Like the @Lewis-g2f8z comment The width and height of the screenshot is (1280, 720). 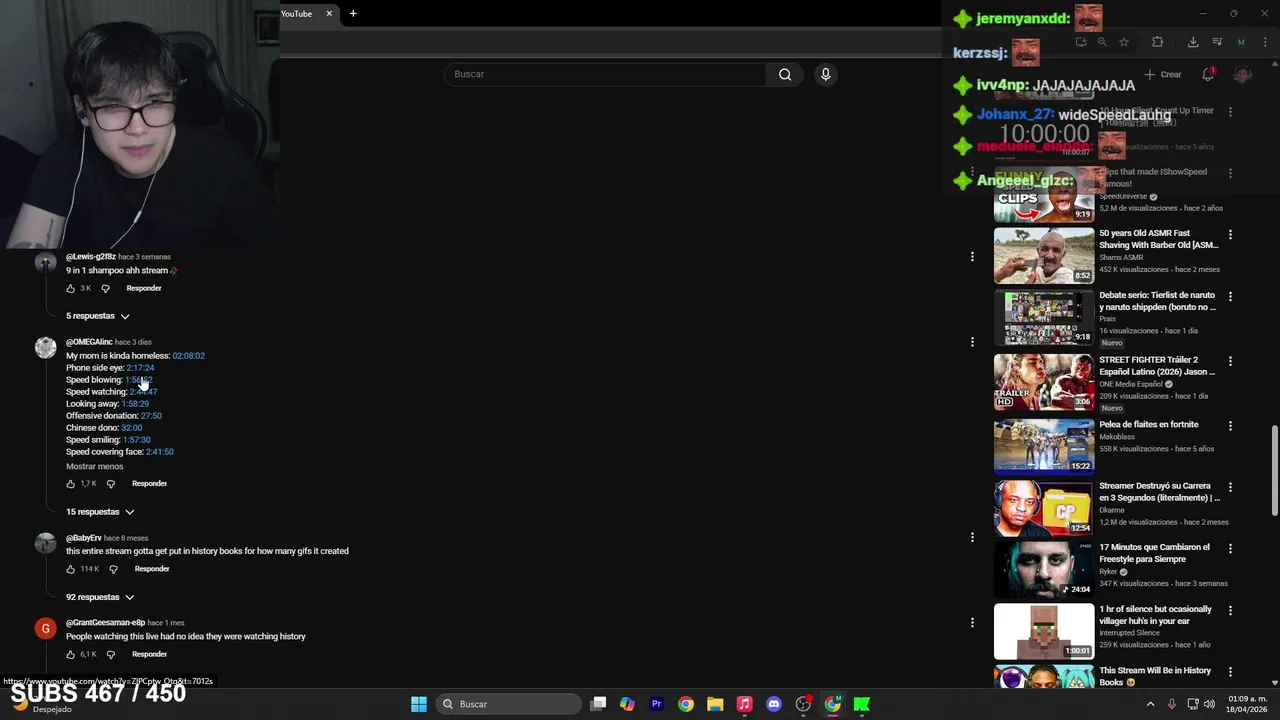point(70,288)
